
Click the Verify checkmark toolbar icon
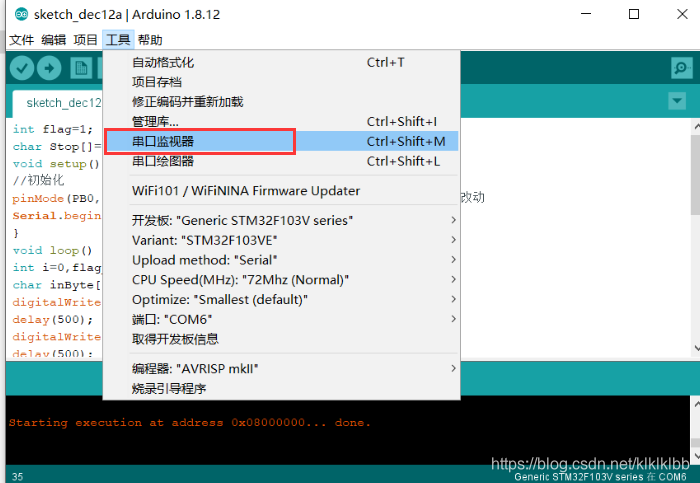click(22, 68)
